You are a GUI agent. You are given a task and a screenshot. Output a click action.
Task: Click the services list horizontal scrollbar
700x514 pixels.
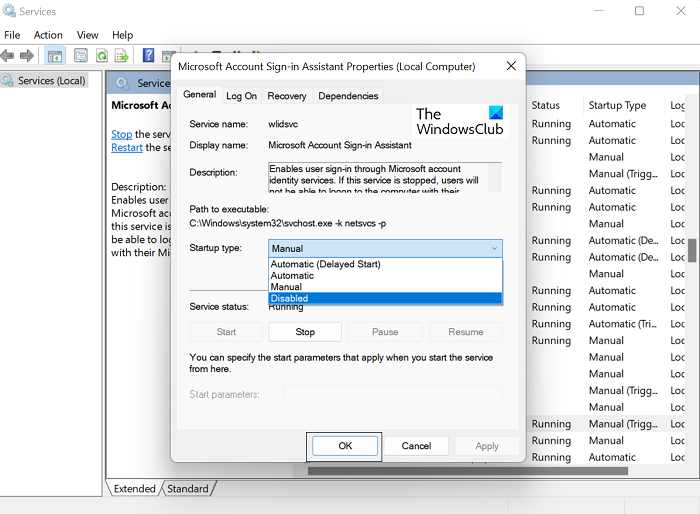(468, 471)
